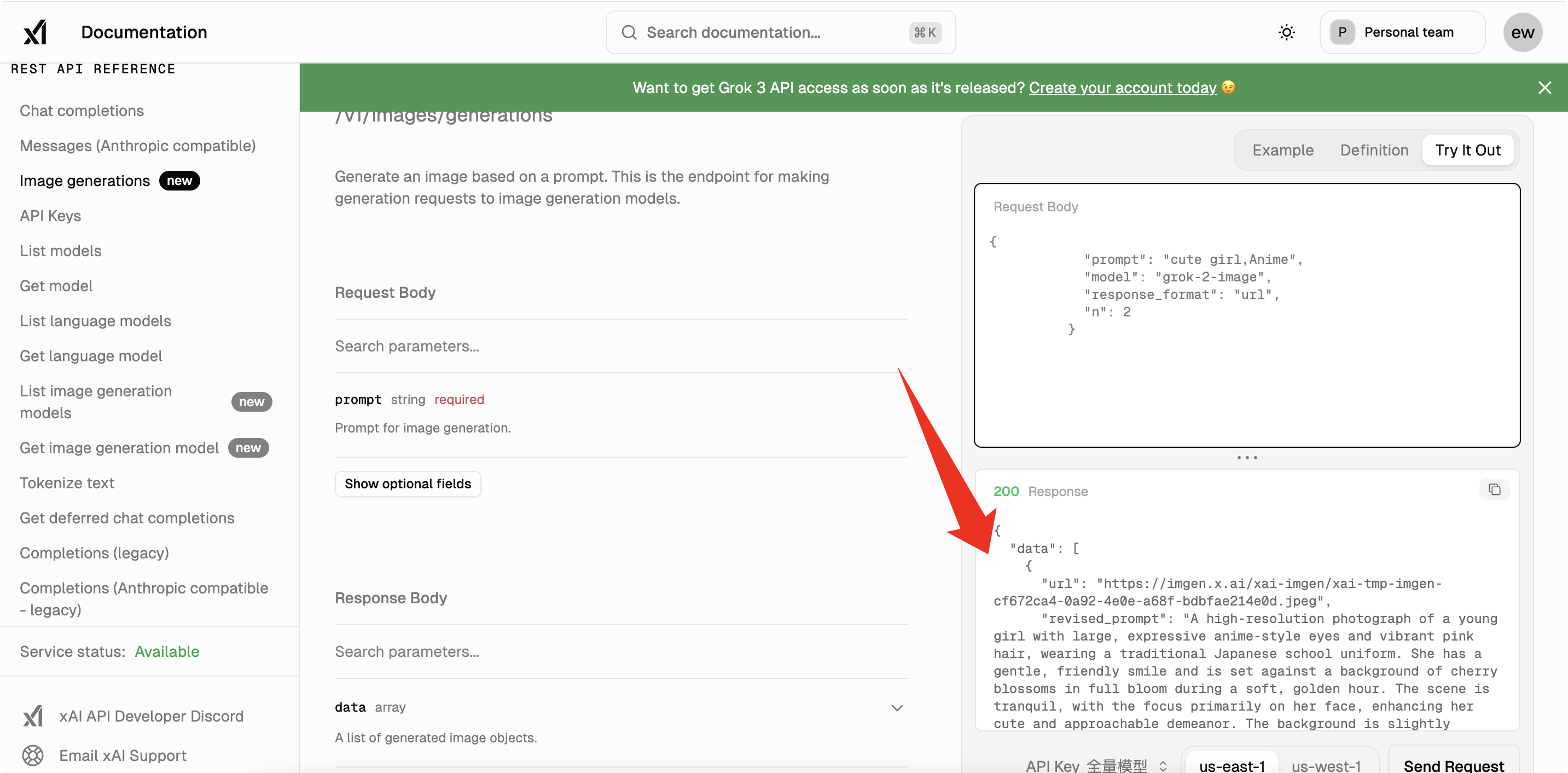
Task: Focus the Response Body search parameters field
Action: pyautogui.click(x=621, y=652)
